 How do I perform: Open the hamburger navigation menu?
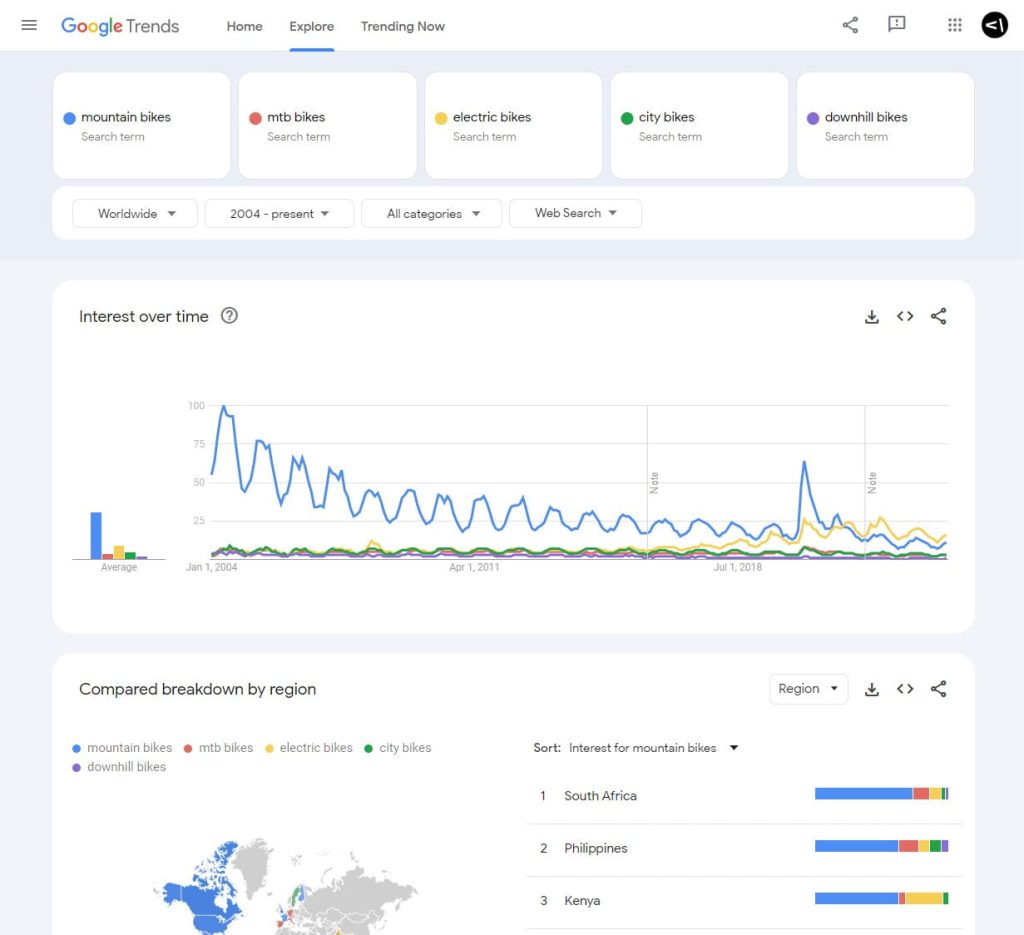click(x=28, y=25)
